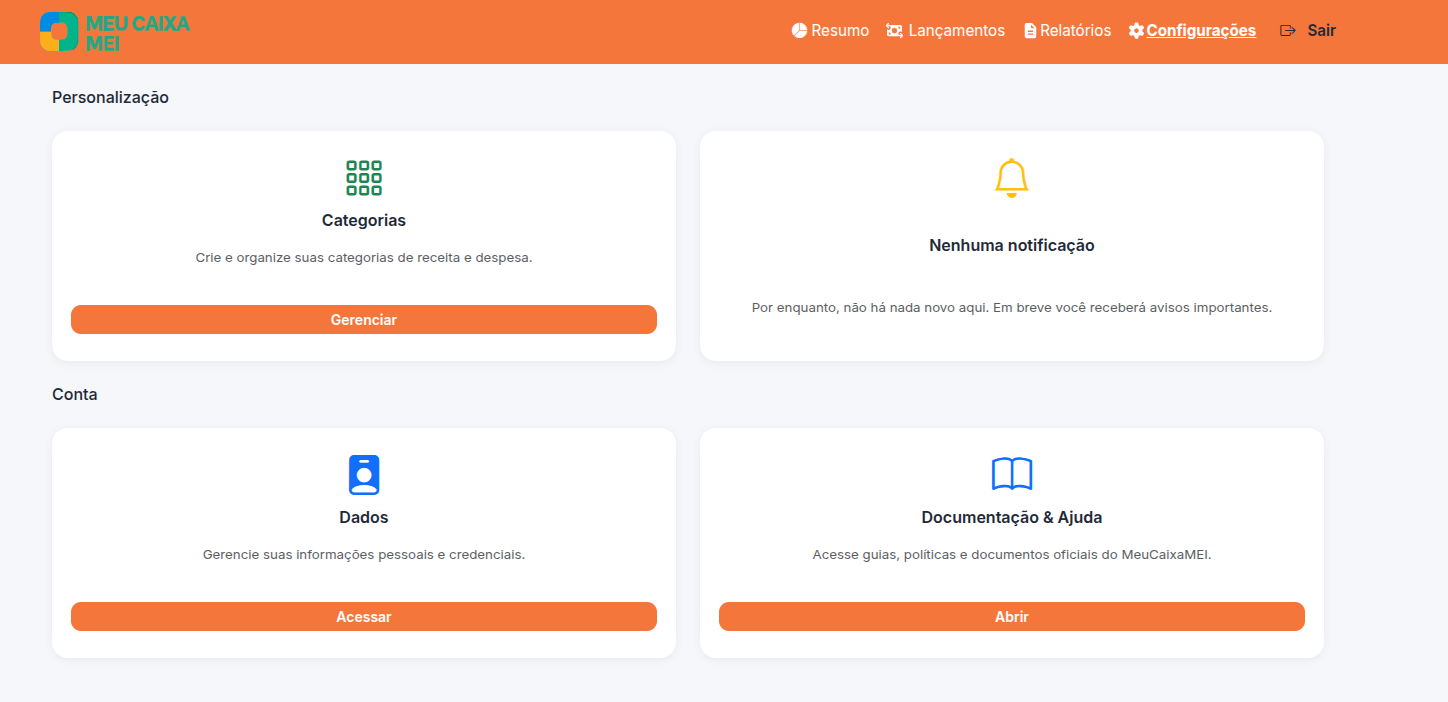This screenshot has width=1448, height=702.
Task: Select the Configurações menu item
Action: [1200, 30]
